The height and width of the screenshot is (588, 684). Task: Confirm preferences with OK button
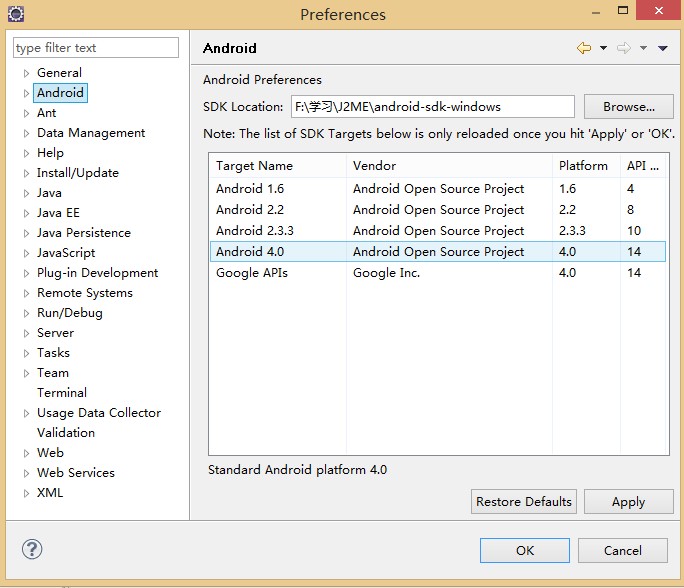[x=524, y=550]
